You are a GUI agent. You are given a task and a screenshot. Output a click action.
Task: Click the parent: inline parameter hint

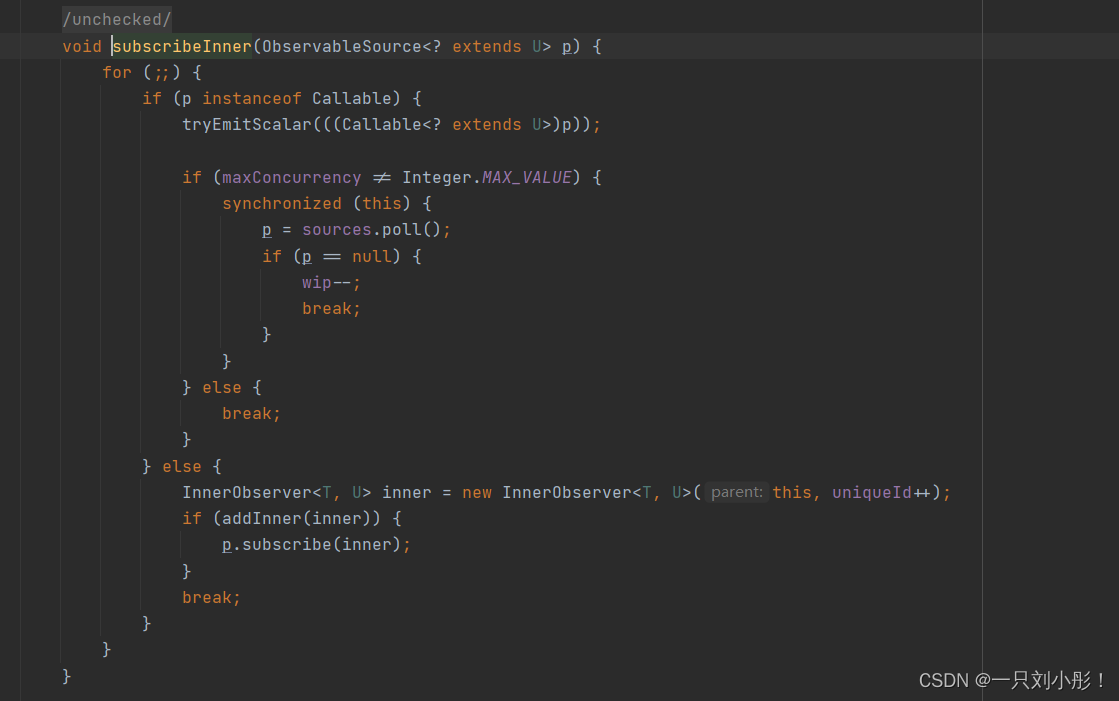tap(736, 492)
